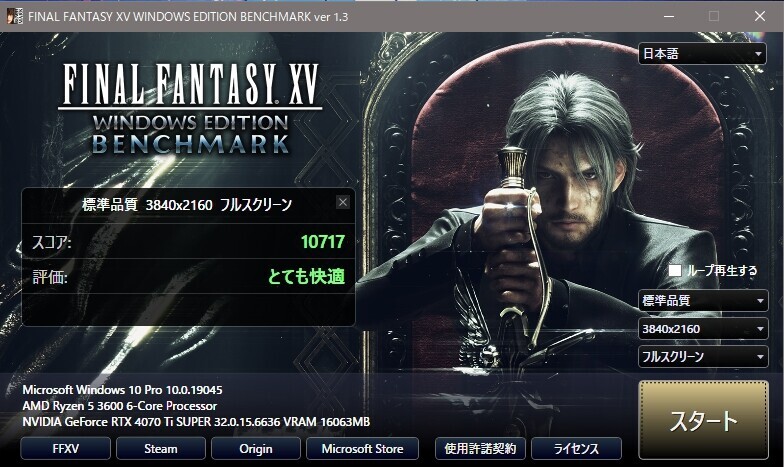This screenshot has width=784, height=467.
Task: Open the Steam store button
Action: [160, 448]
